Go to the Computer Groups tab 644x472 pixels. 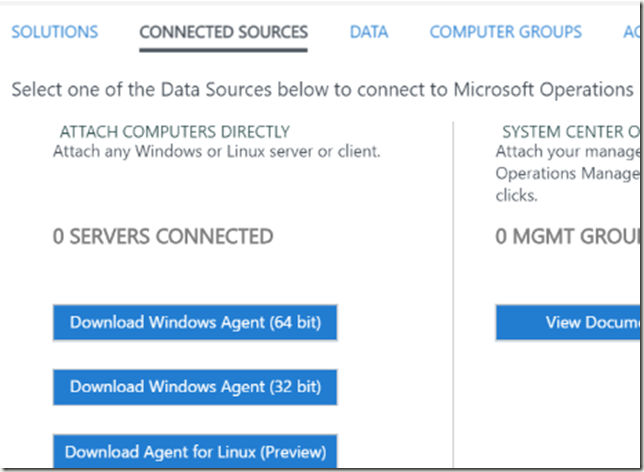(x=506, y=32)
